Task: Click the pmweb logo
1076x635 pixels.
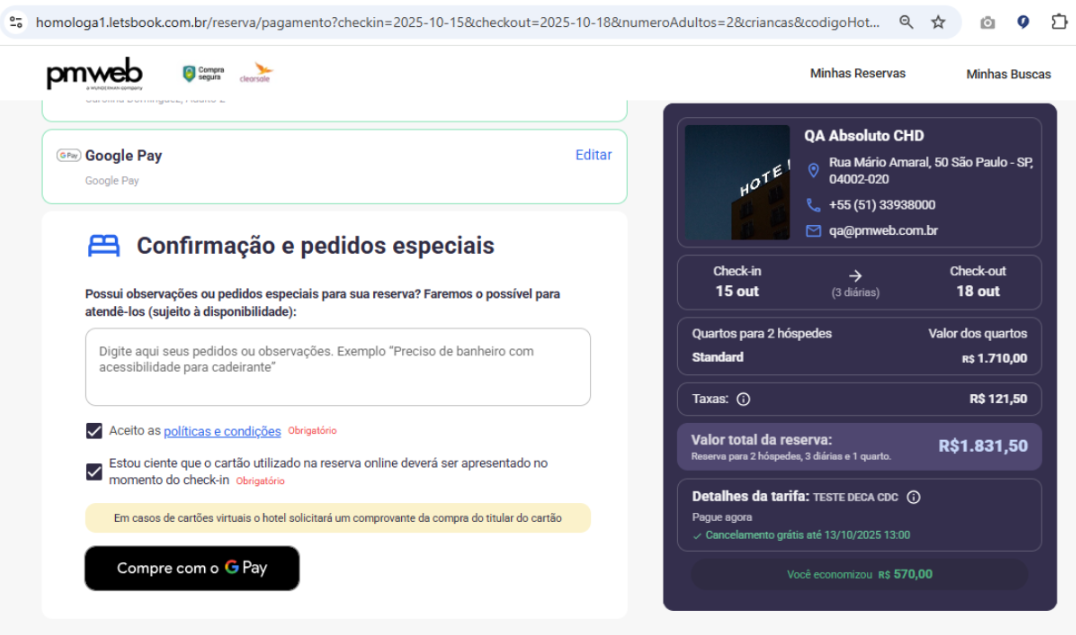Action: coord(94,74)
